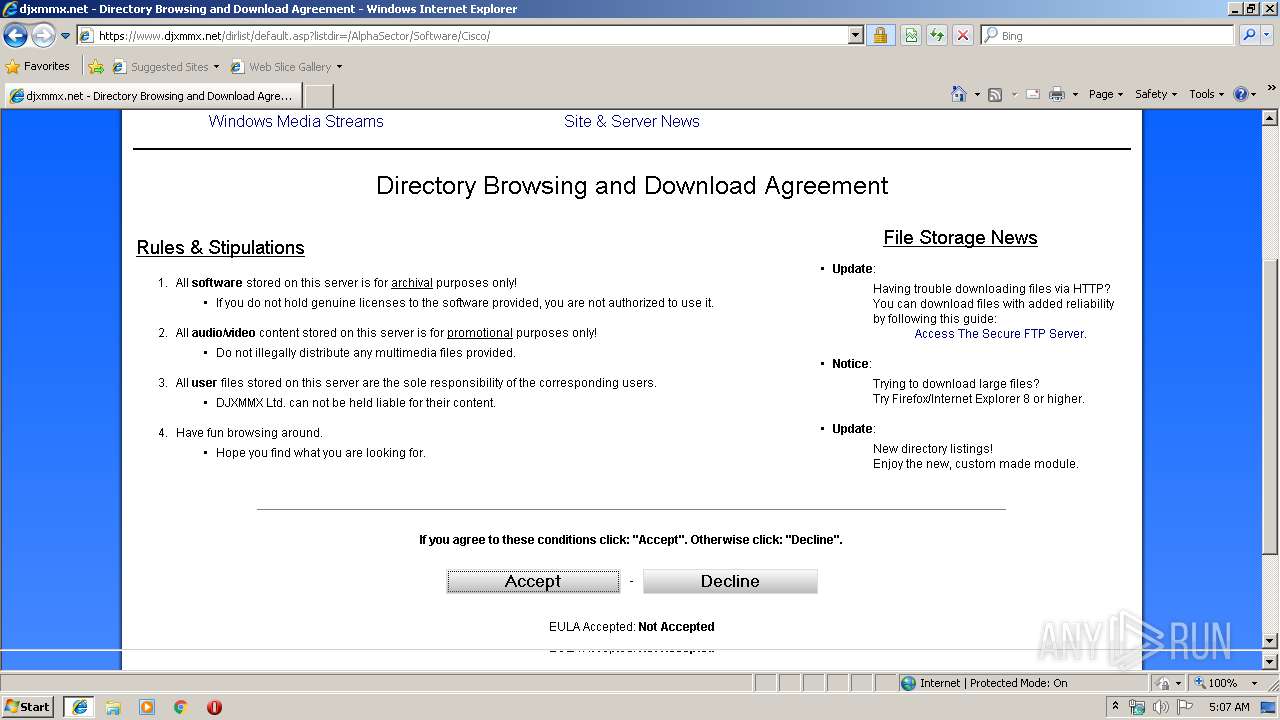This screenshot has height=720, width=1280.
Task: Click the Home icon in command bar
Action: pyautogui.click(x=959, y=94)
